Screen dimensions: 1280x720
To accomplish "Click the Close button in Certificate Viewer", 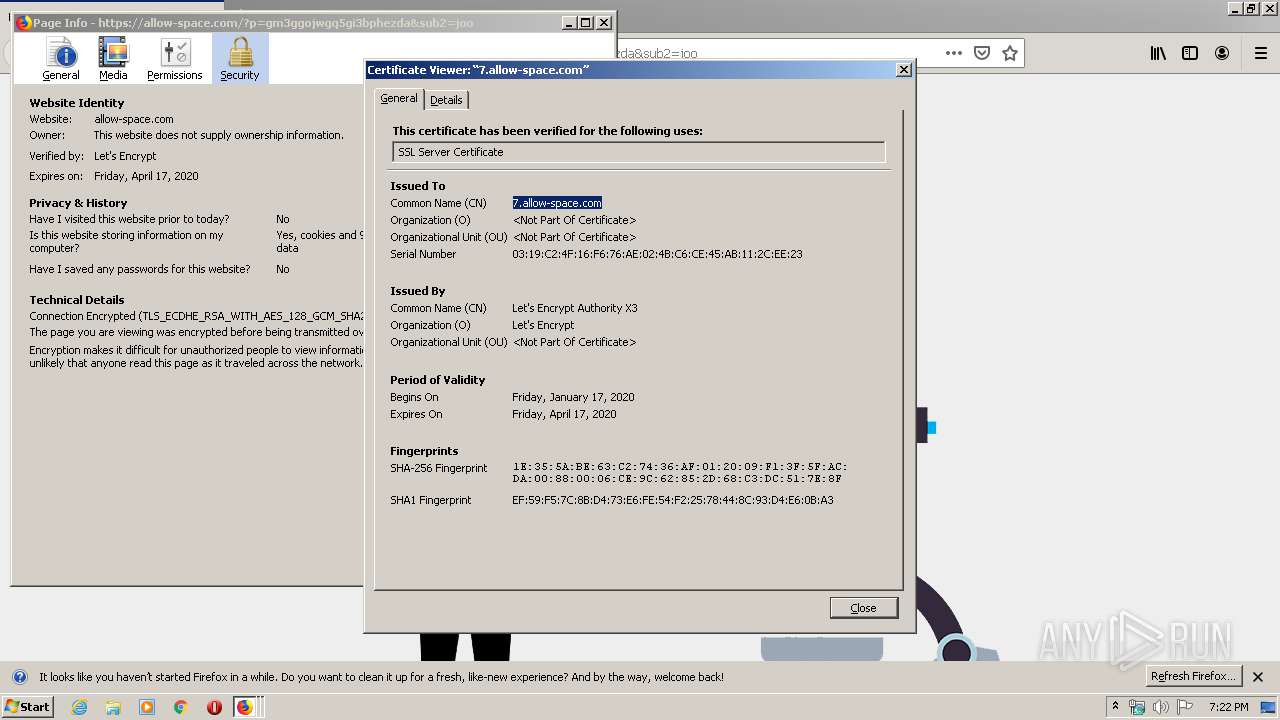I will (x=864, y=608).
